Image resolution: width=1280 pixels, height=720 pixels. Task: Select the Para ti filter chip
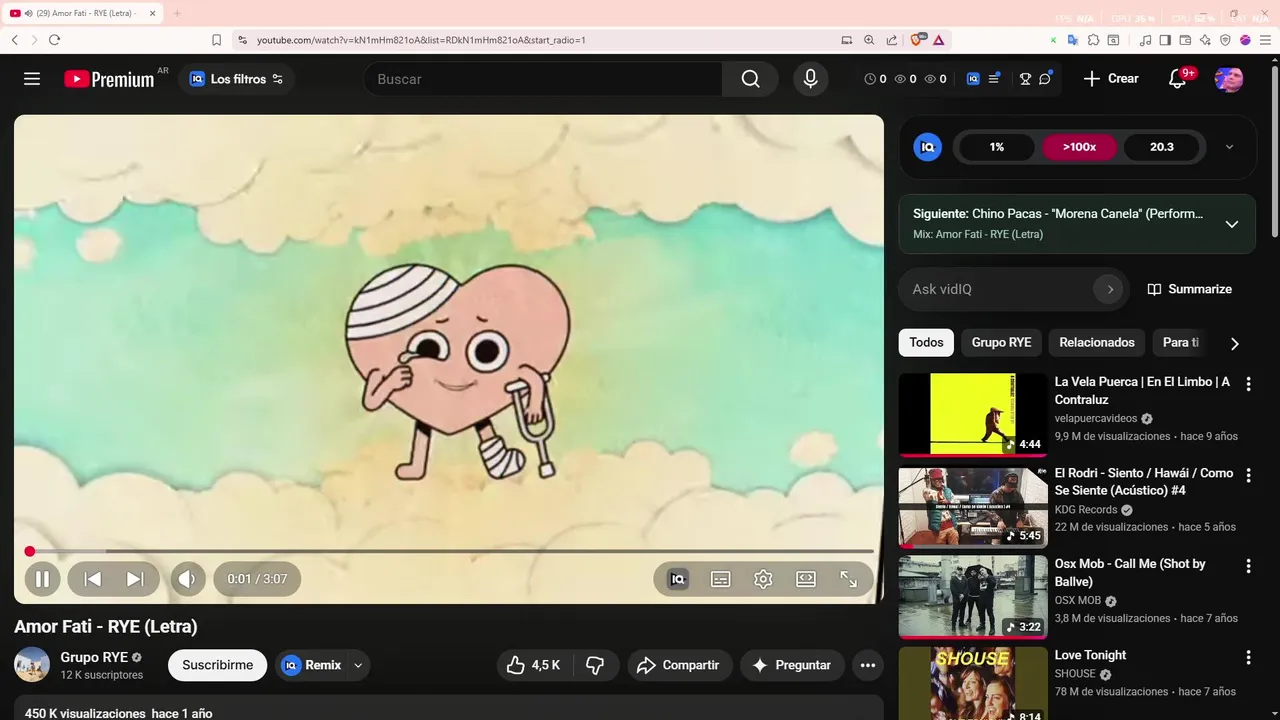pyautogui.click(x=1182, y=342)
